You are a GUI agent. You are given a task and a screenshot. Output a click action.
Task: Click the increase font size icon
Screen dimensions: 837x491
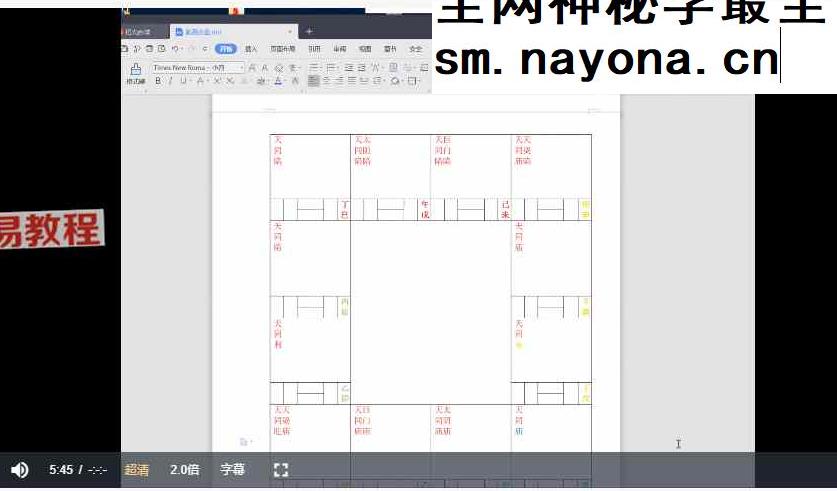tap(251, 68)
